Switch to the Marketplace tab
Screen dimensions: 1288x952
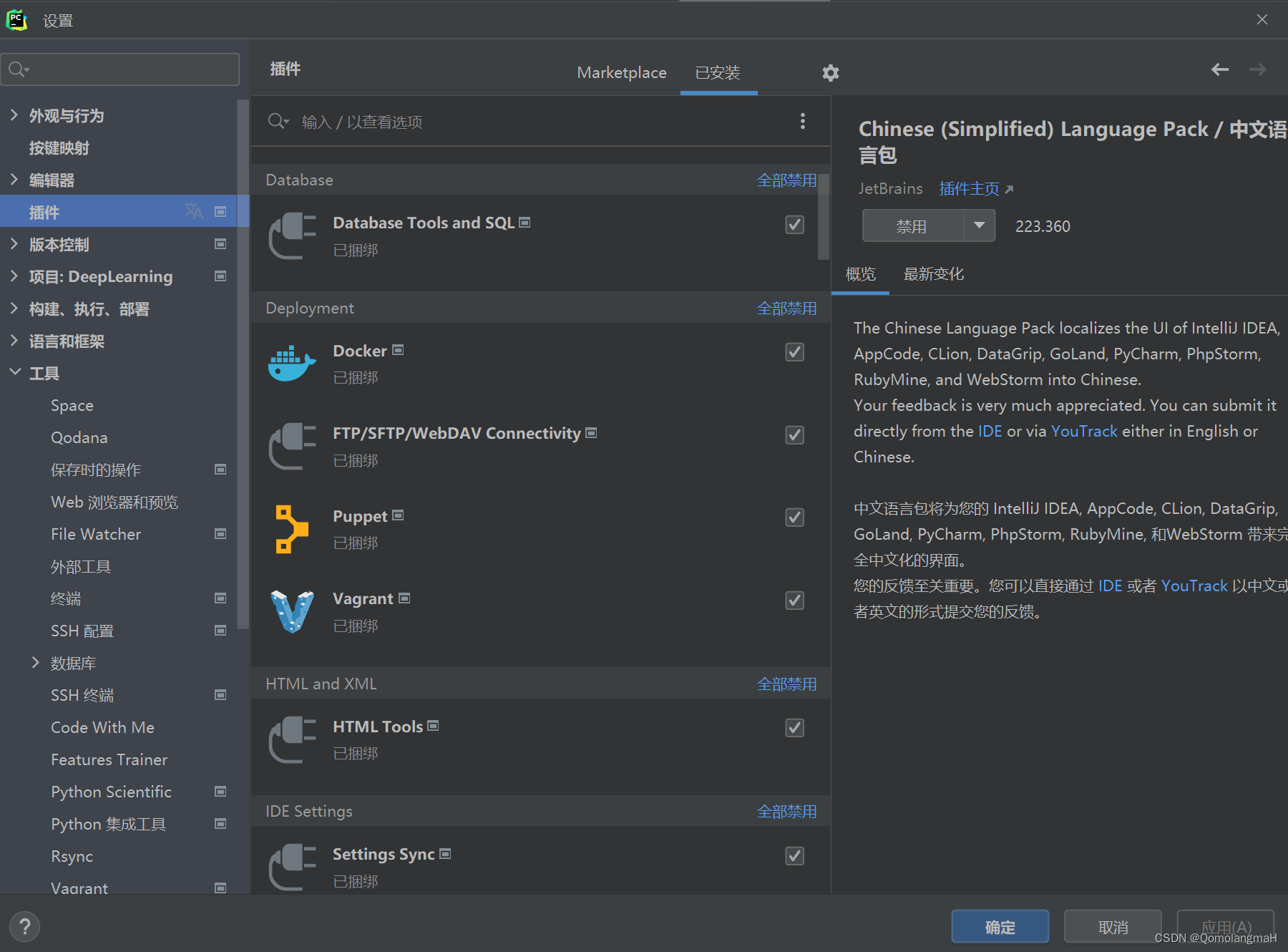(622, 72)
